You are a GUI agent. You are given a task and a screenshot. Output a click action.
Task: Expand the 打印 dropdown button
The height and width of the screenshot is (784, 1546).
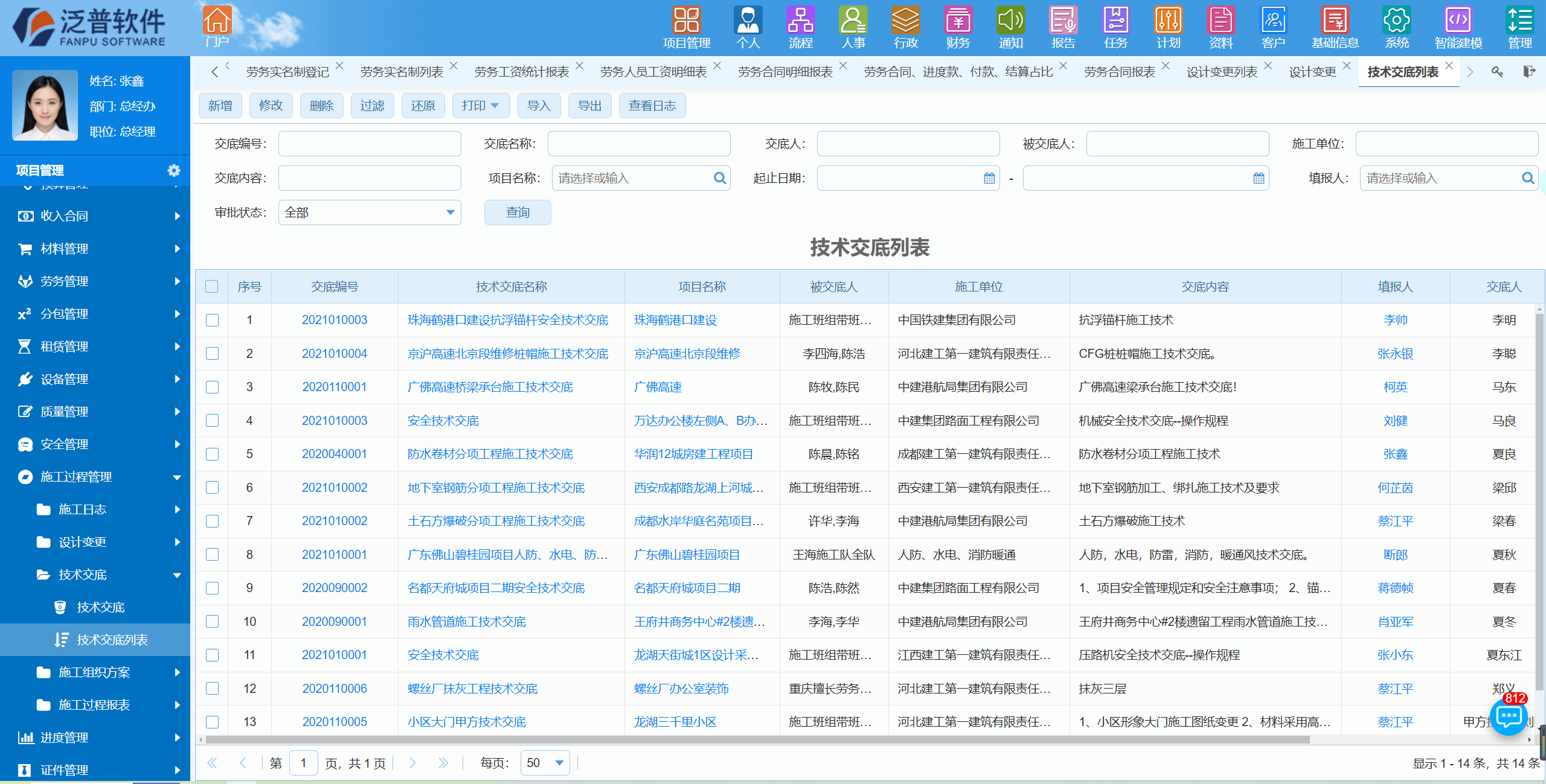coord(481,106)
